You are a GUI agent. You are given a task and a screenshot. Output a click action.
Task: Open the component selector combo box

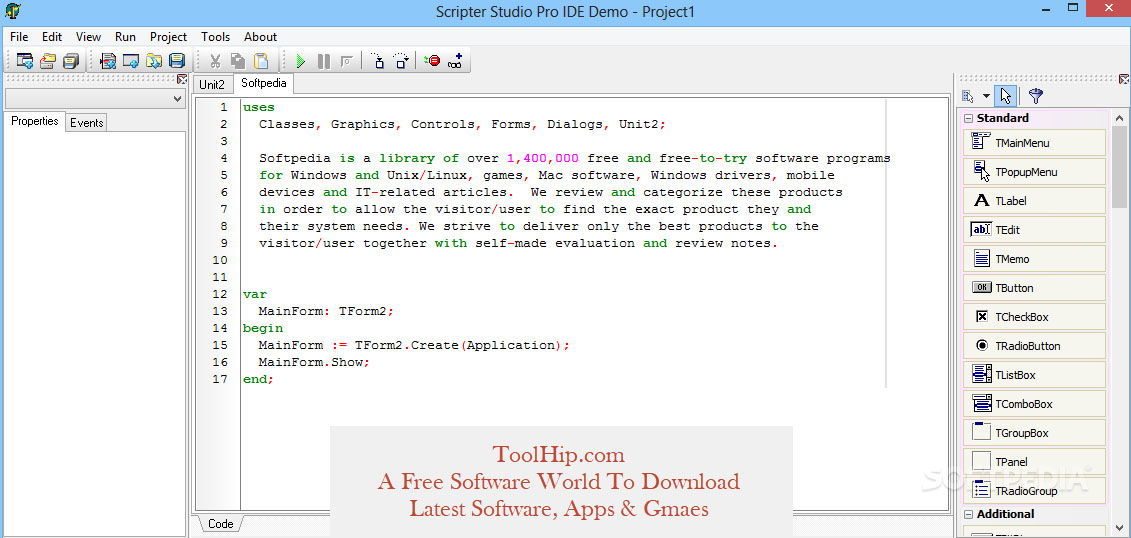(94, 99)
